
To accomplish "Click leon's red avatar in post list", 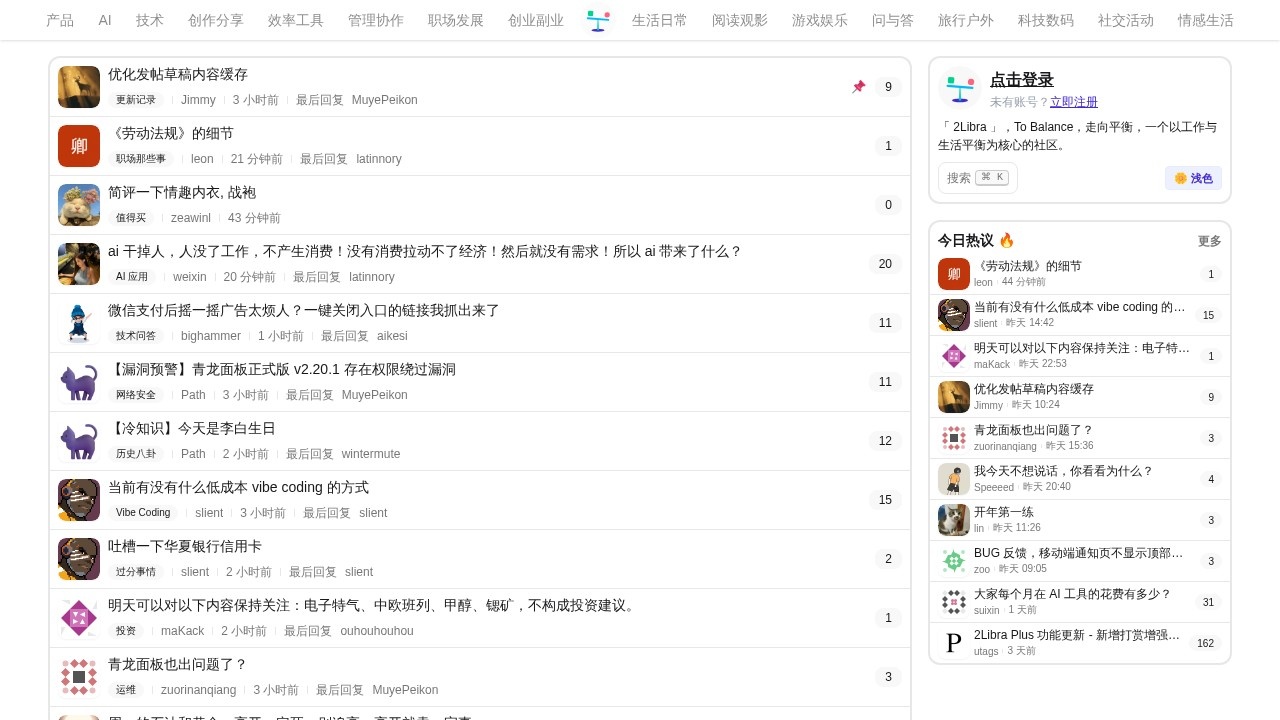I will [79, 146].
